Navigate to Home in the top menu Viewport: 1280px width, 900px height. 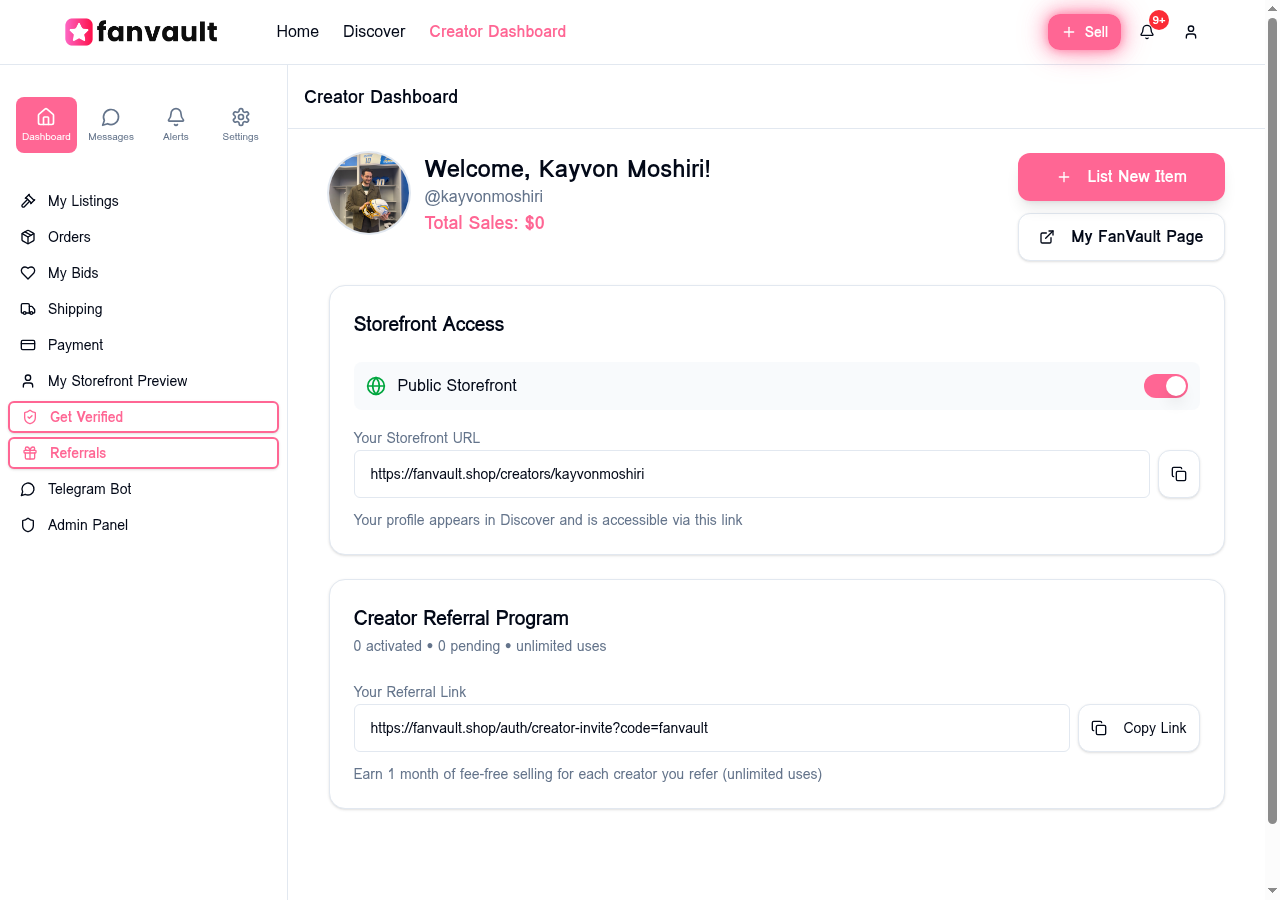(297, 31)
